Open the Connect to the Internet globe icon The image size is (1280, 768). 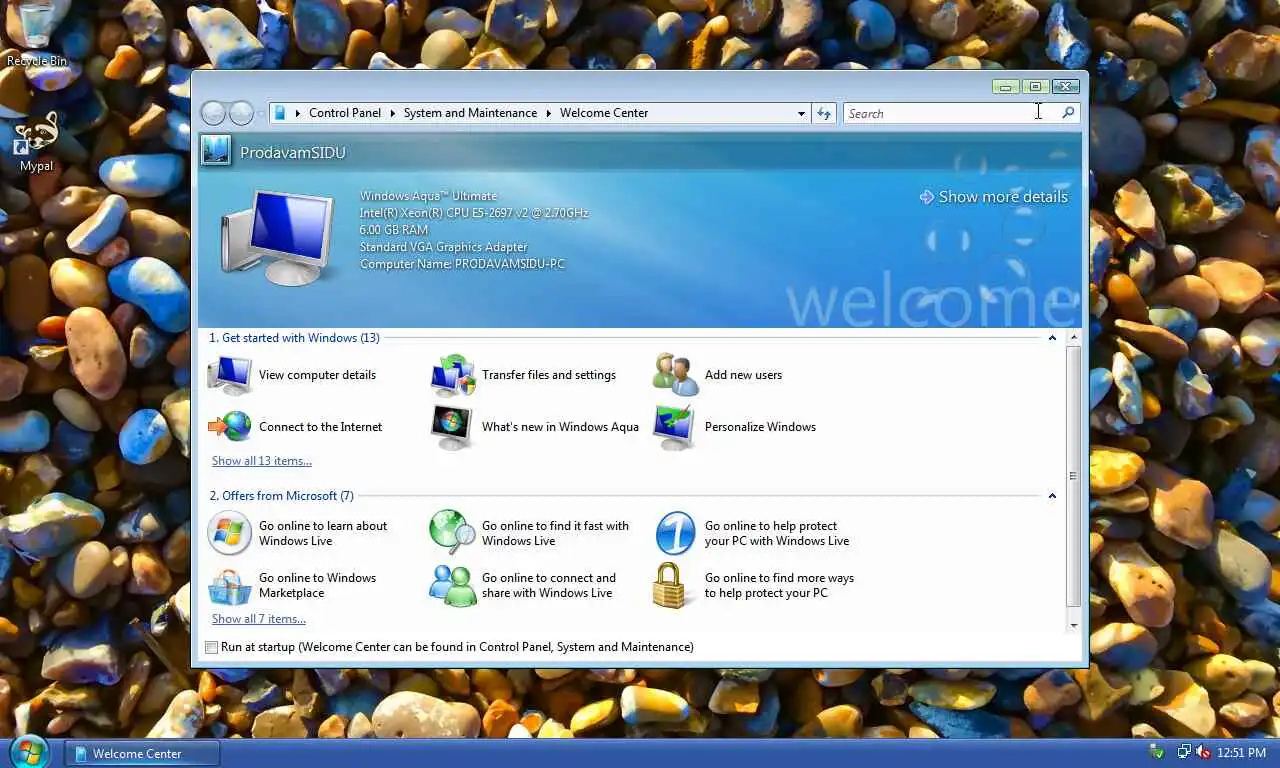(230, 427)
